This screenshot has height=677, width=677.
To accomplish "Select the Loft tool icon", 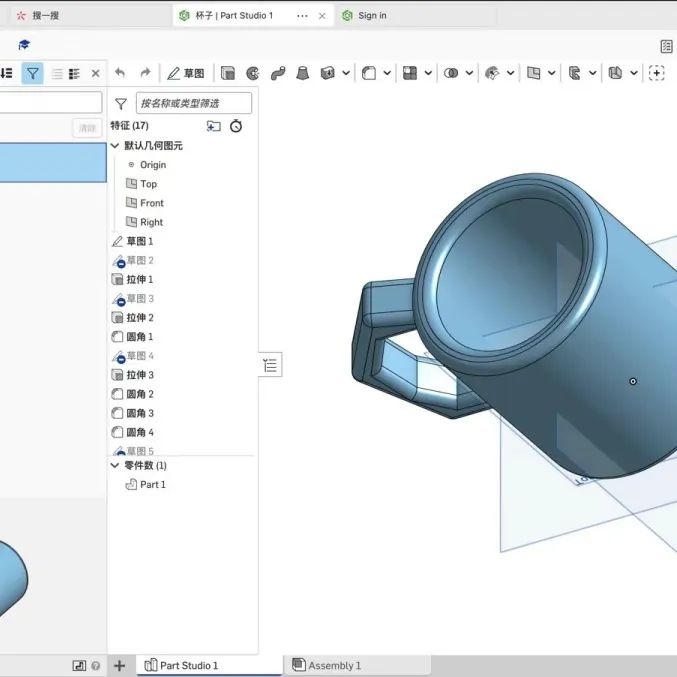I will click(302, 73).
